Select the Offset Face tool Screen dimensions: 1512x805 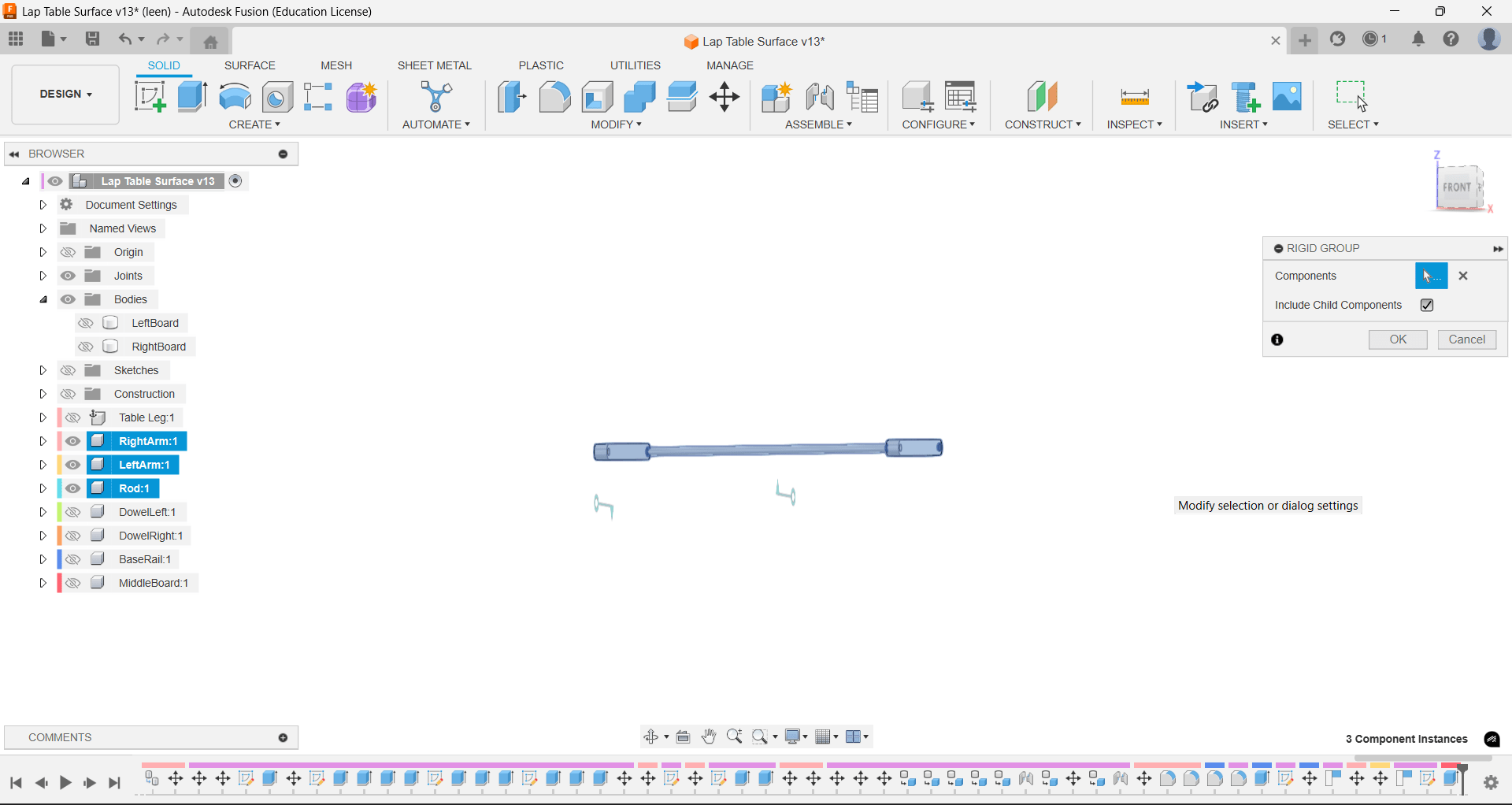coord(682,97)
